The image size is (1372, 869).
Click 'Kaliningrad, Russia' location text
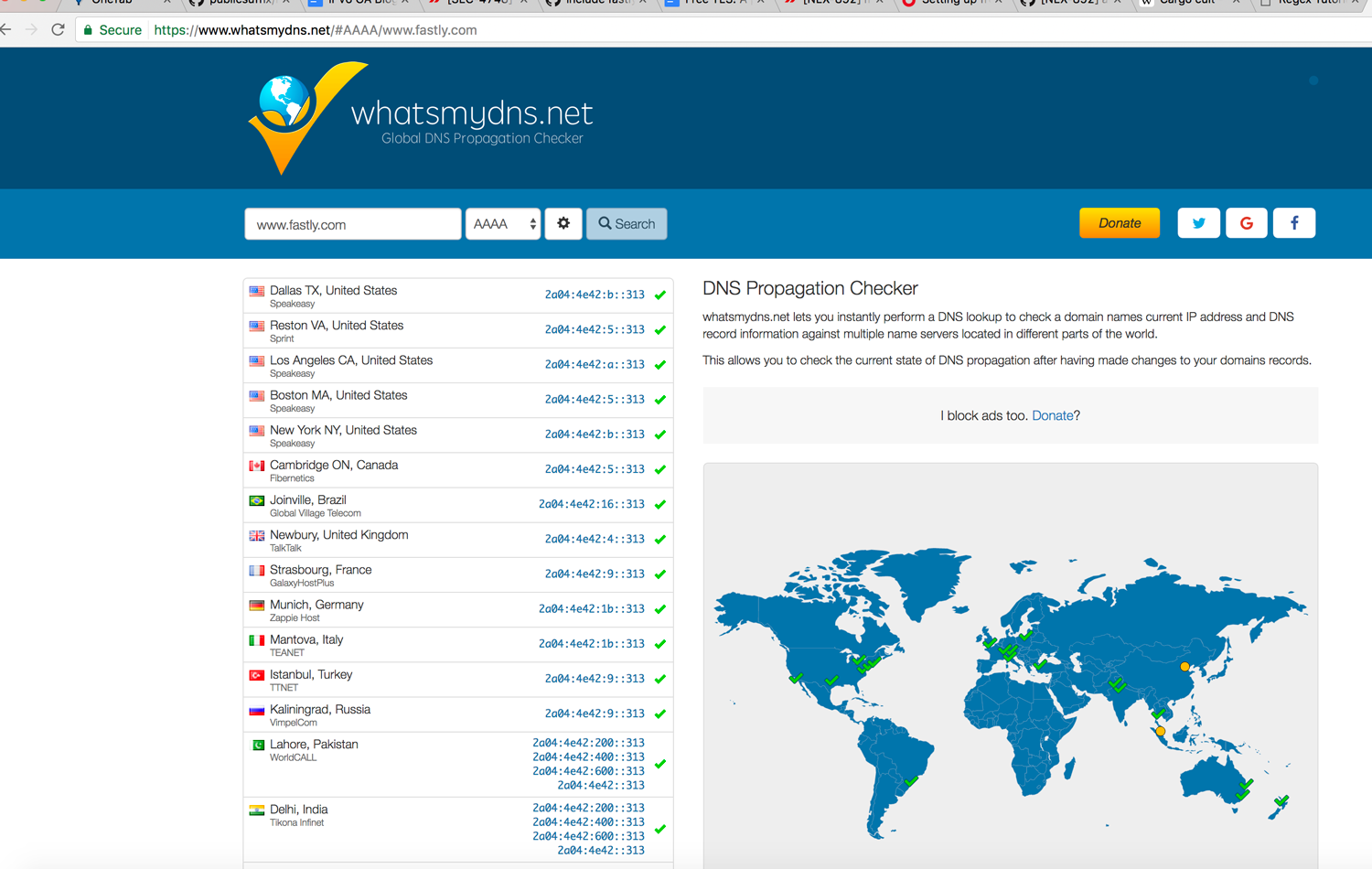[x=320, y=709]
